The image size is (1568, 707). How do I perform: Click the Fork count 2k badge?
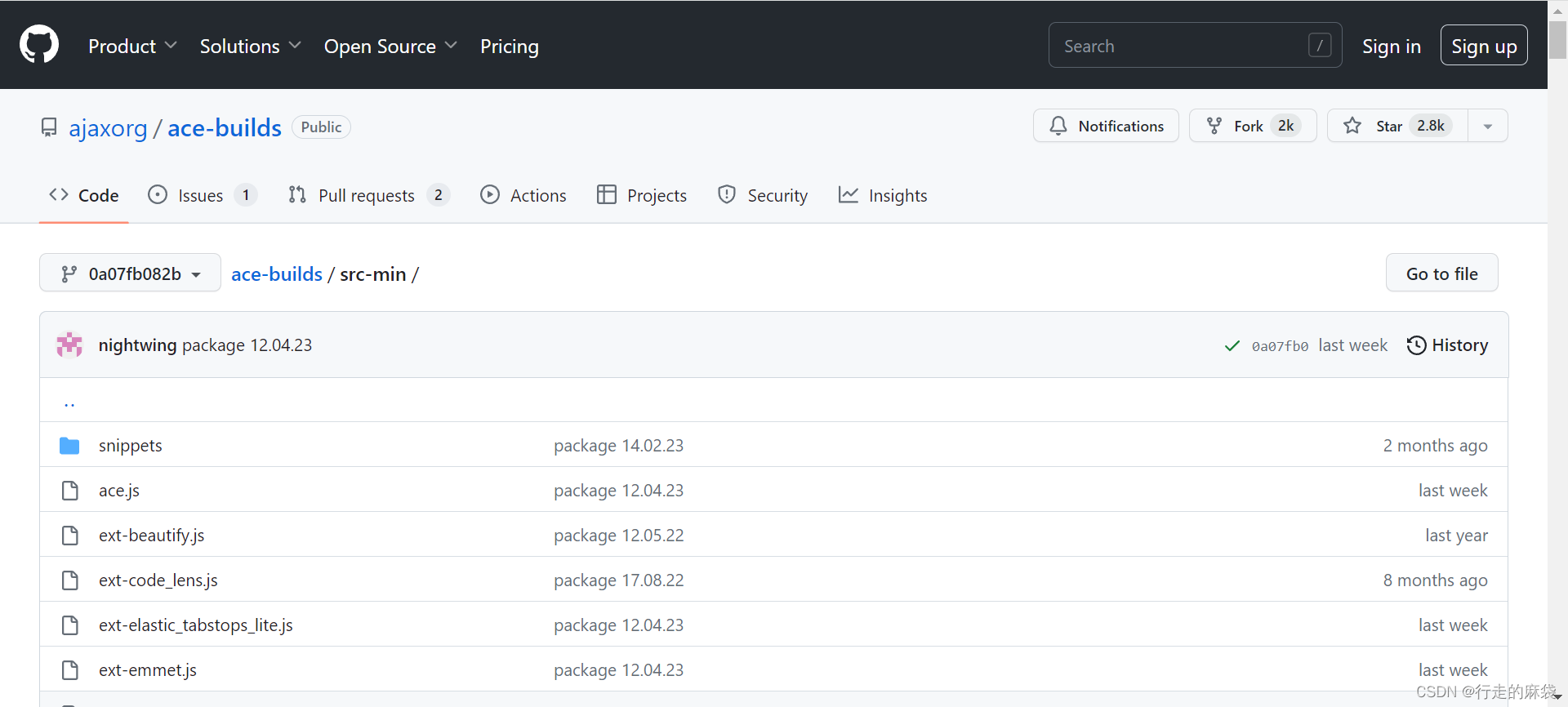(1286, 126)
